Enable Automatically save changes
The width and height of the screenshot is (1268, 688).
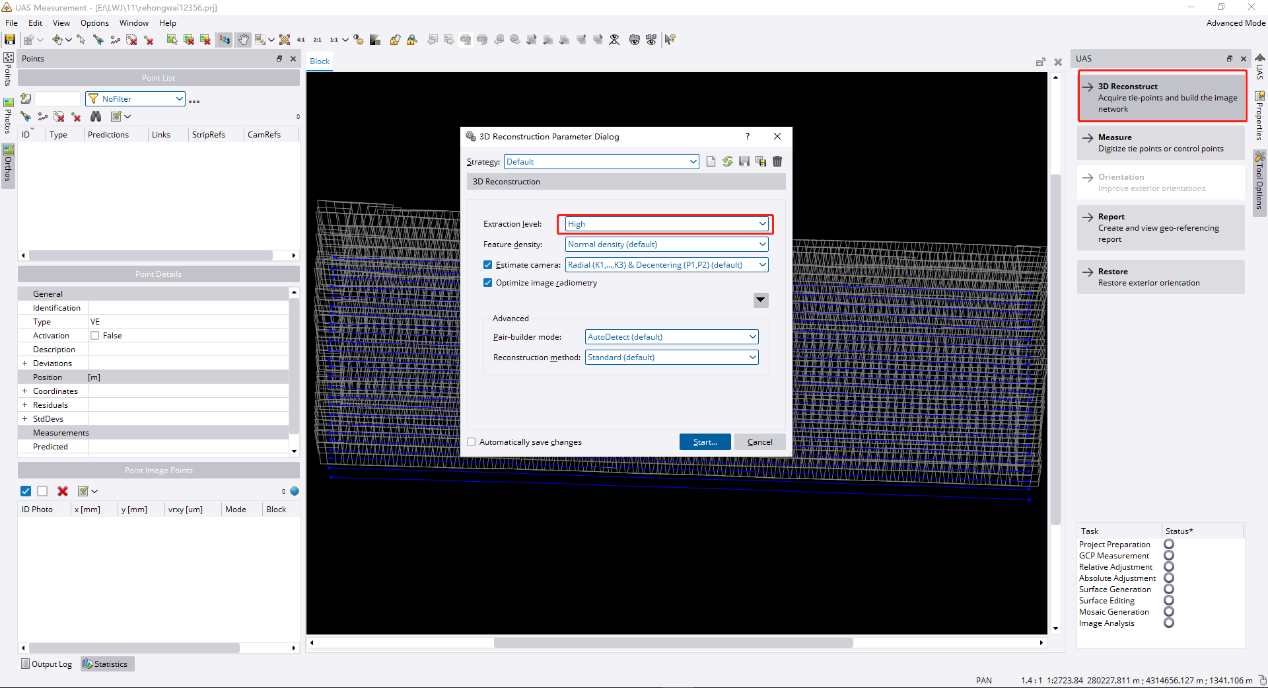coord(472,442)
